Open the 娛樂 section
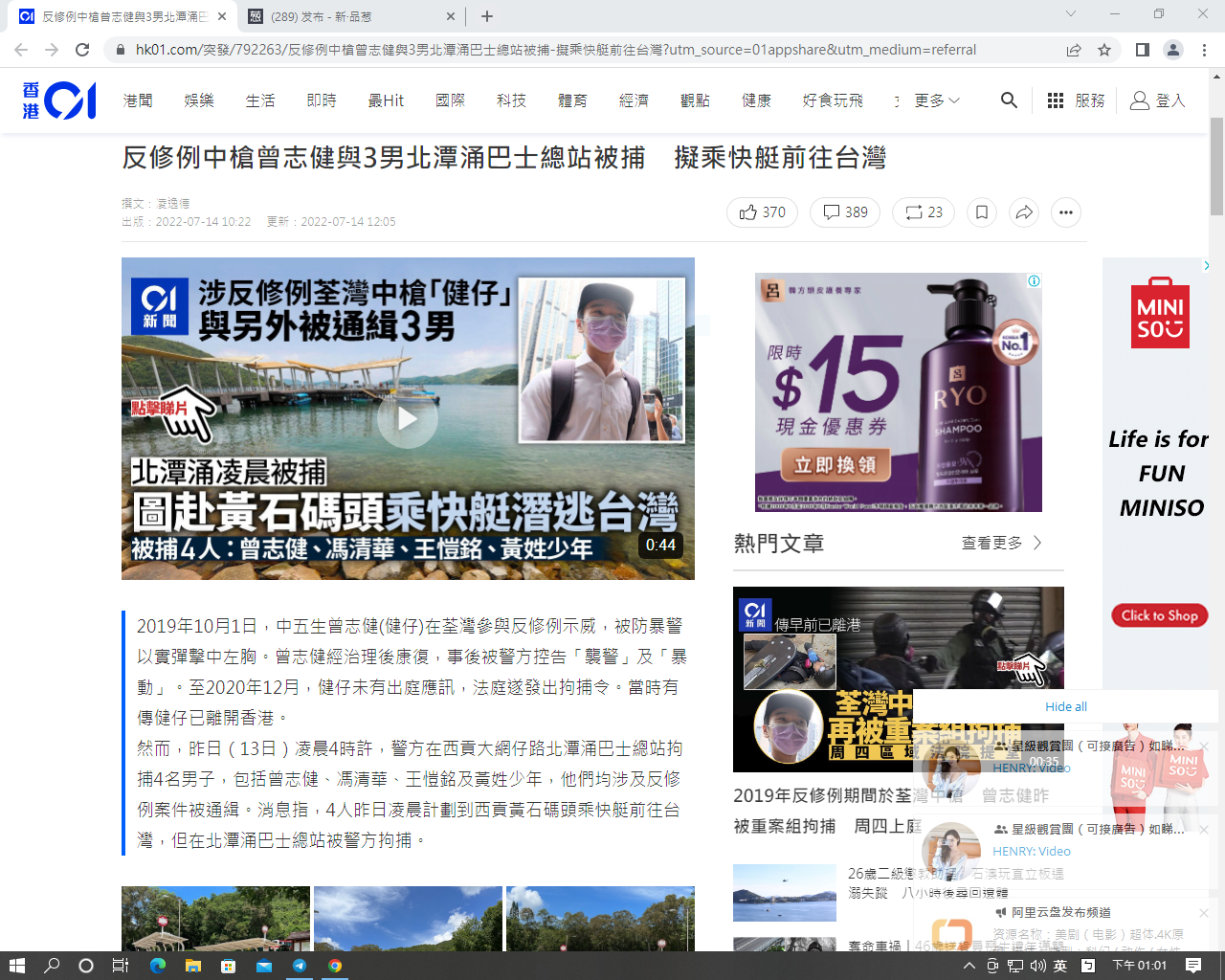Screen dimensions: 1225x980 pos(199,100)
